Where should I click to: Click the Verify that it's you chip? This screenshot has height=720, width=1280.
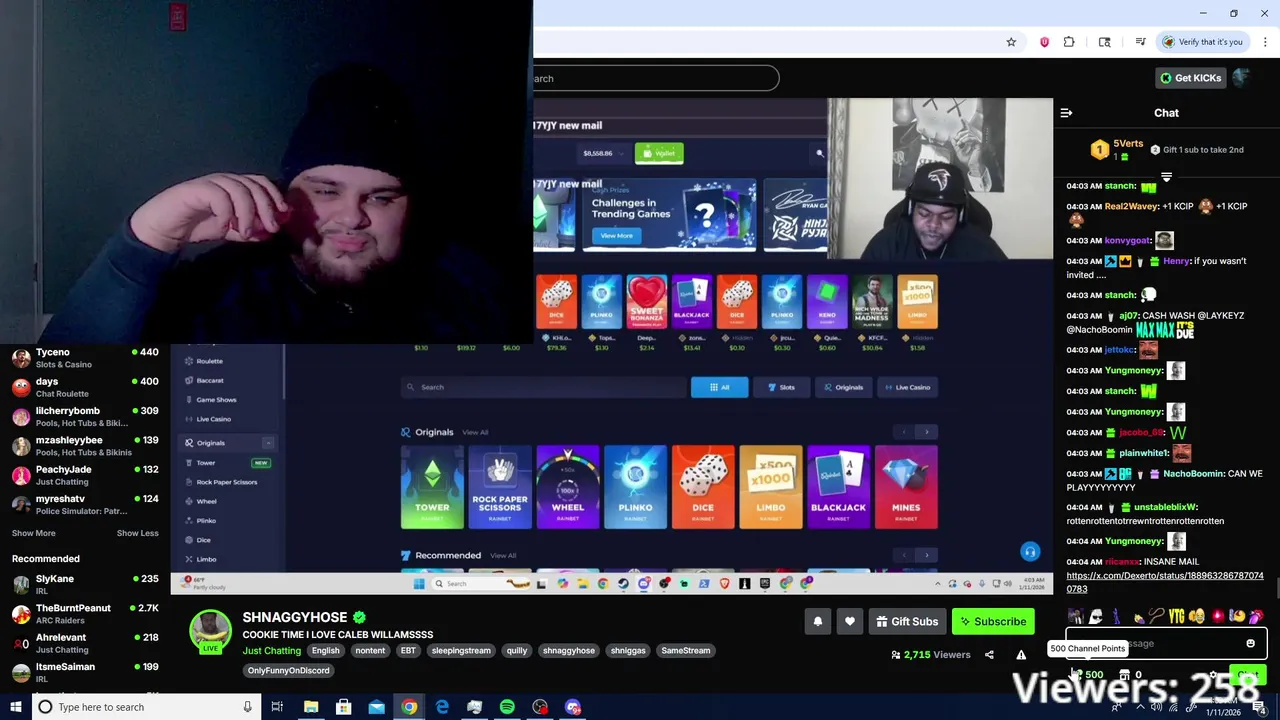click(x=1203, y=42)
